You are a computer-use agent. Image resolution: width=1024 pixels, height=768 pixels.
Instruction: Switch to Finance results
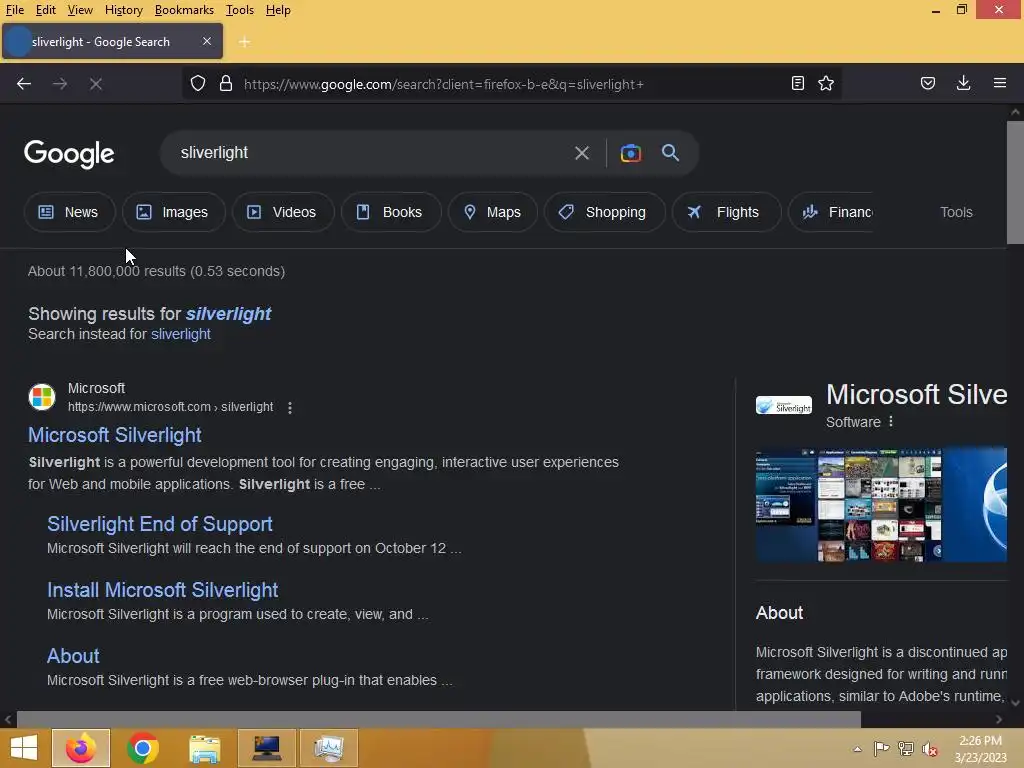[x=831, y=212]
